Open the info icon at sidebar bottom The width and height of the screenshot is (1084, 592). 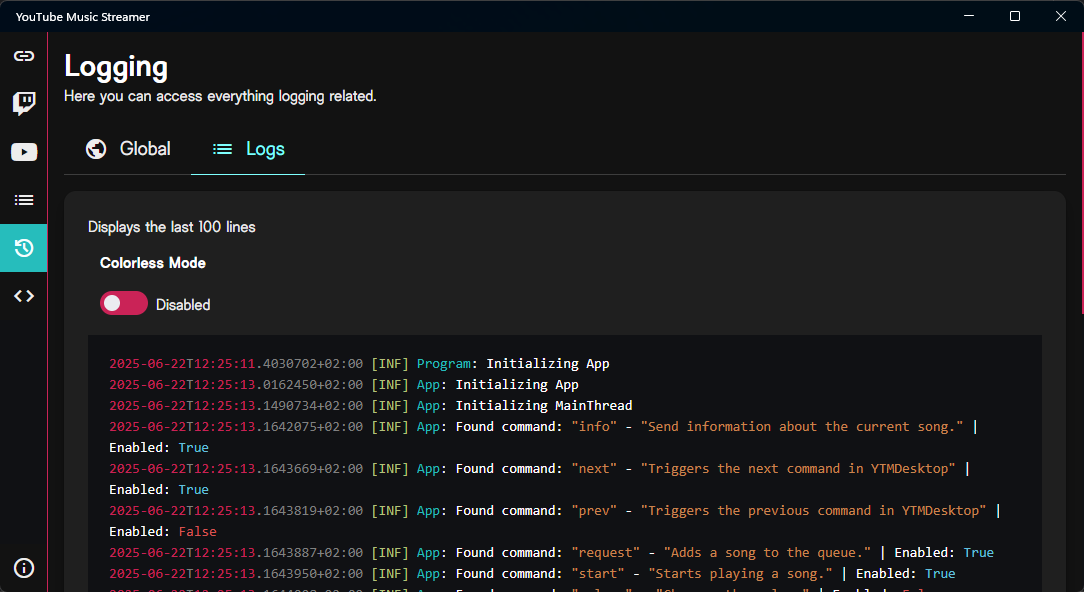(x=24, y=568)
